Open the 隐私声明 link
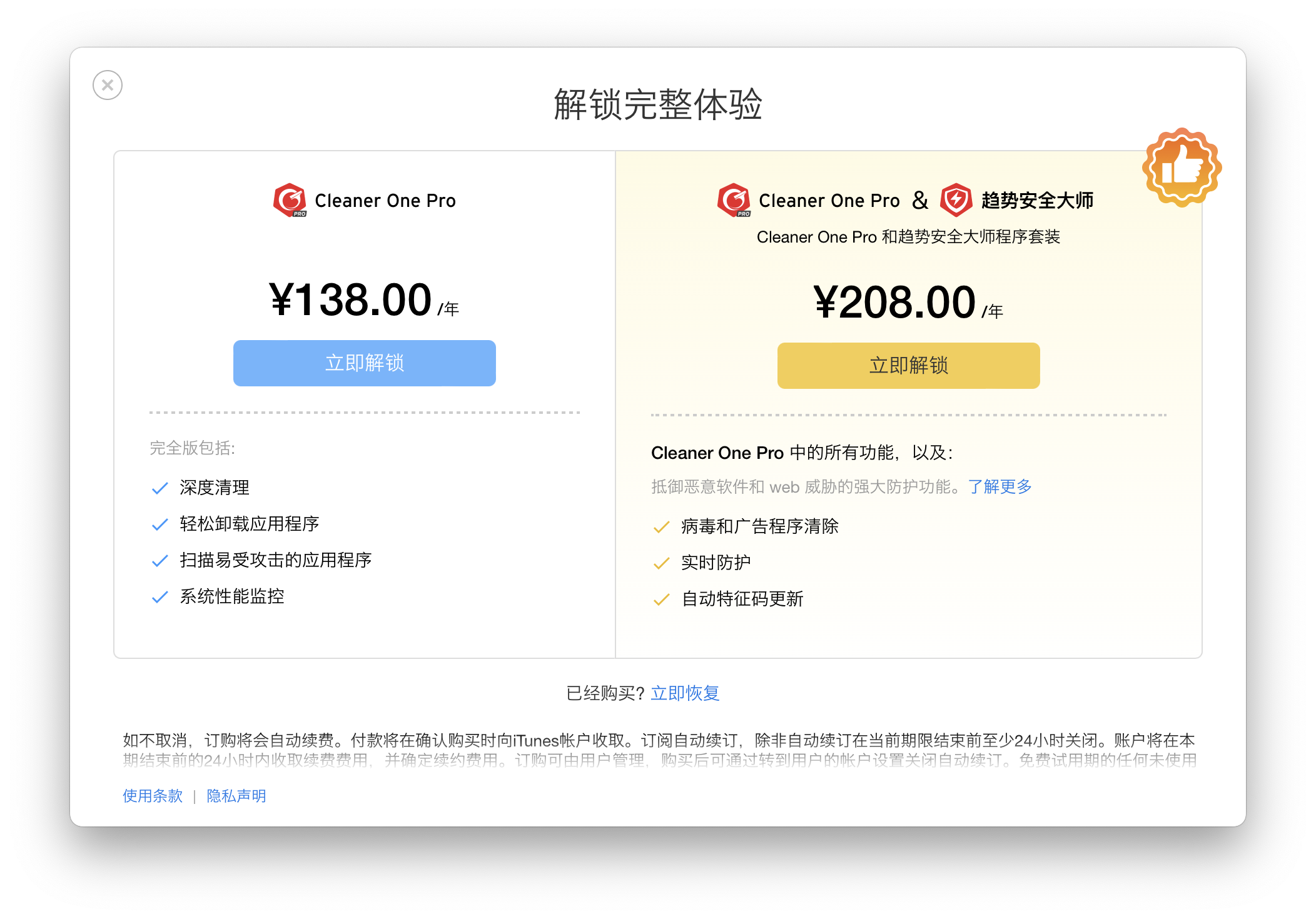Screen dimensions: 1316x919 [x=236, y=796]
